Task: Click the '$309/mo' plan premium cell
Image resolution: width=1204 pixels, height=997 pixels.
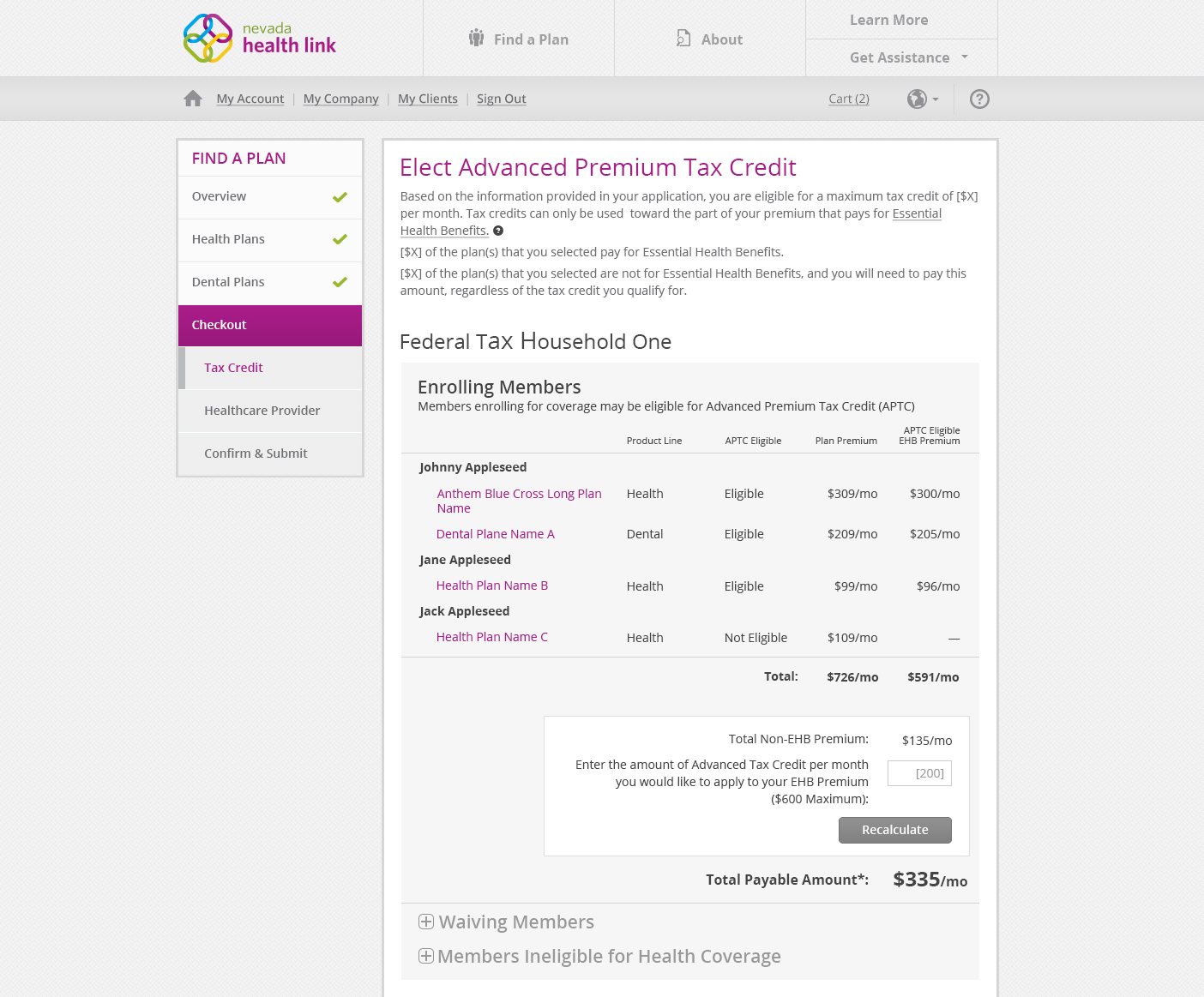Action: point(852,494)
